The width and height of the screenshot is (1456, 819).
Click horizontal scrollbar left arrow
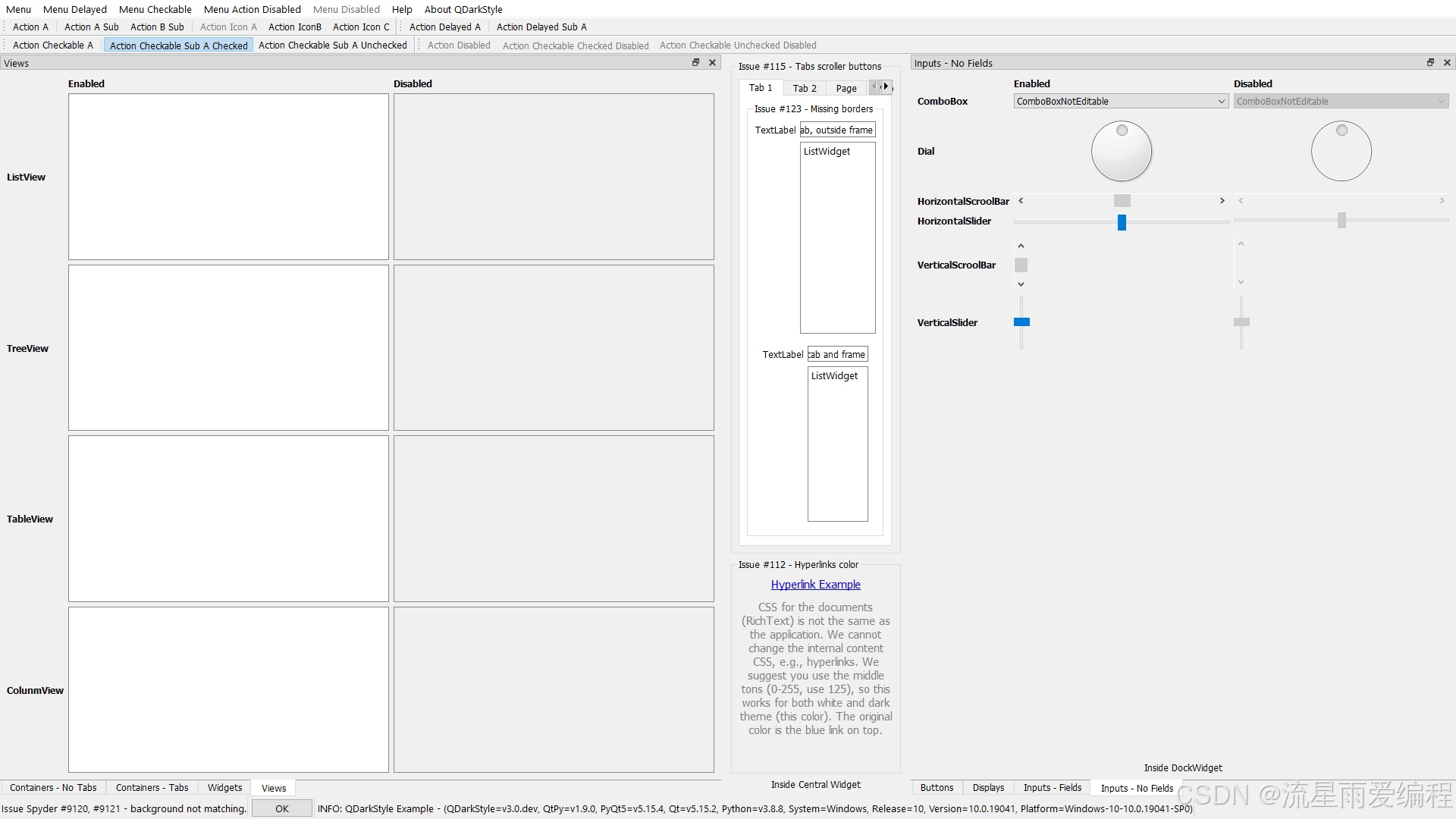click(x=1021, y=201)
